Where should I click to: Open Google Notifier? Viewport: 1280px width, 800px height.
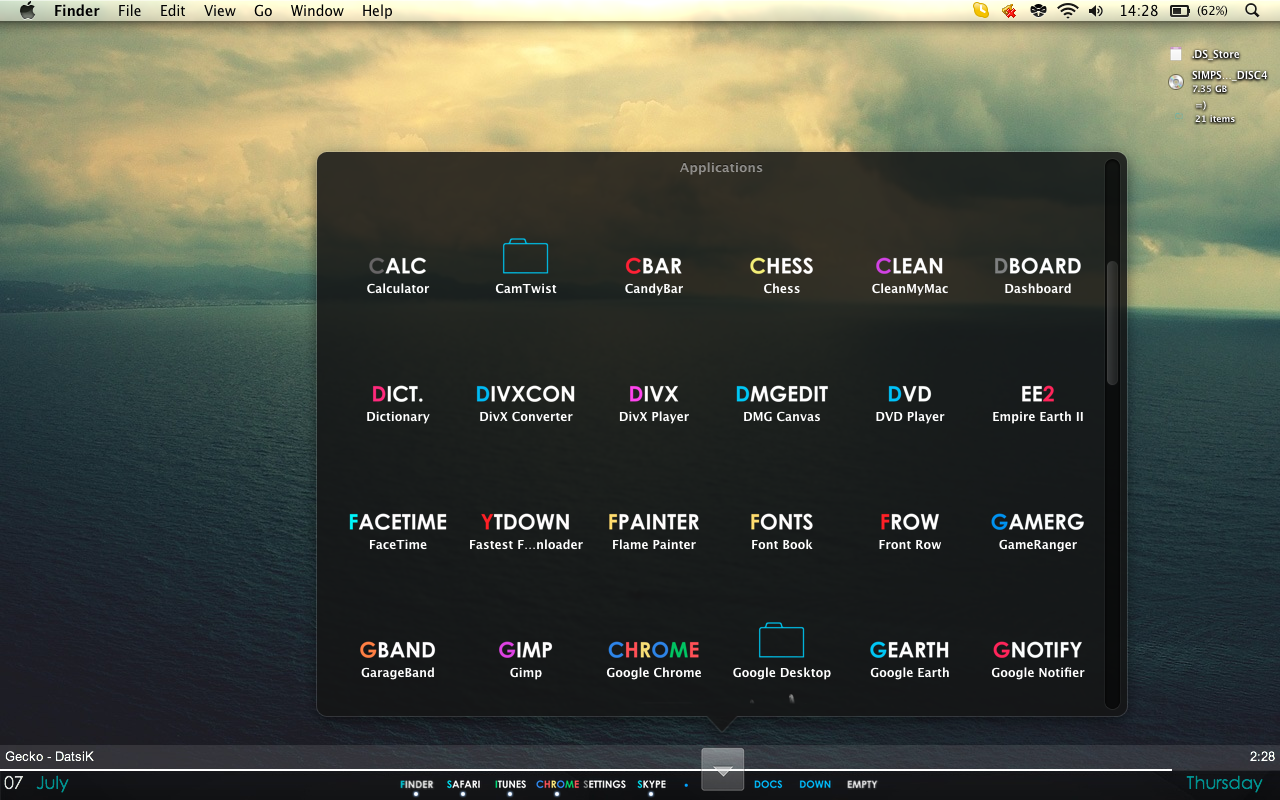[1037, 659]
